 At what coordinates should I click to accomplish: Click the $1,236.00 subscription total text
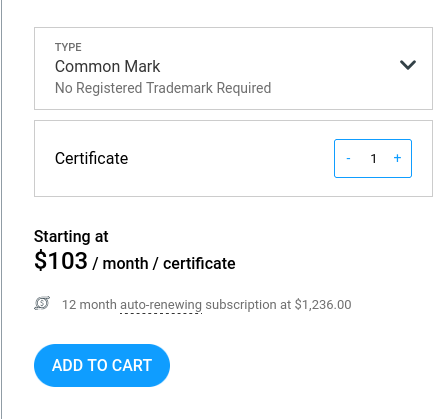[323, 305]
